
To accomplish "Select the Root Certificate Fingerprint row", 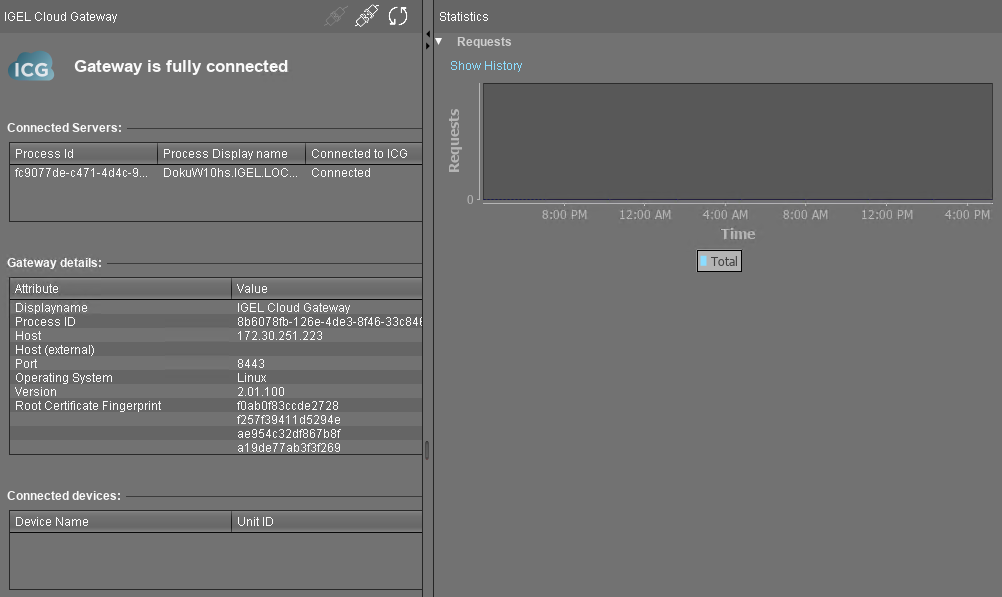I will point(120,406).
